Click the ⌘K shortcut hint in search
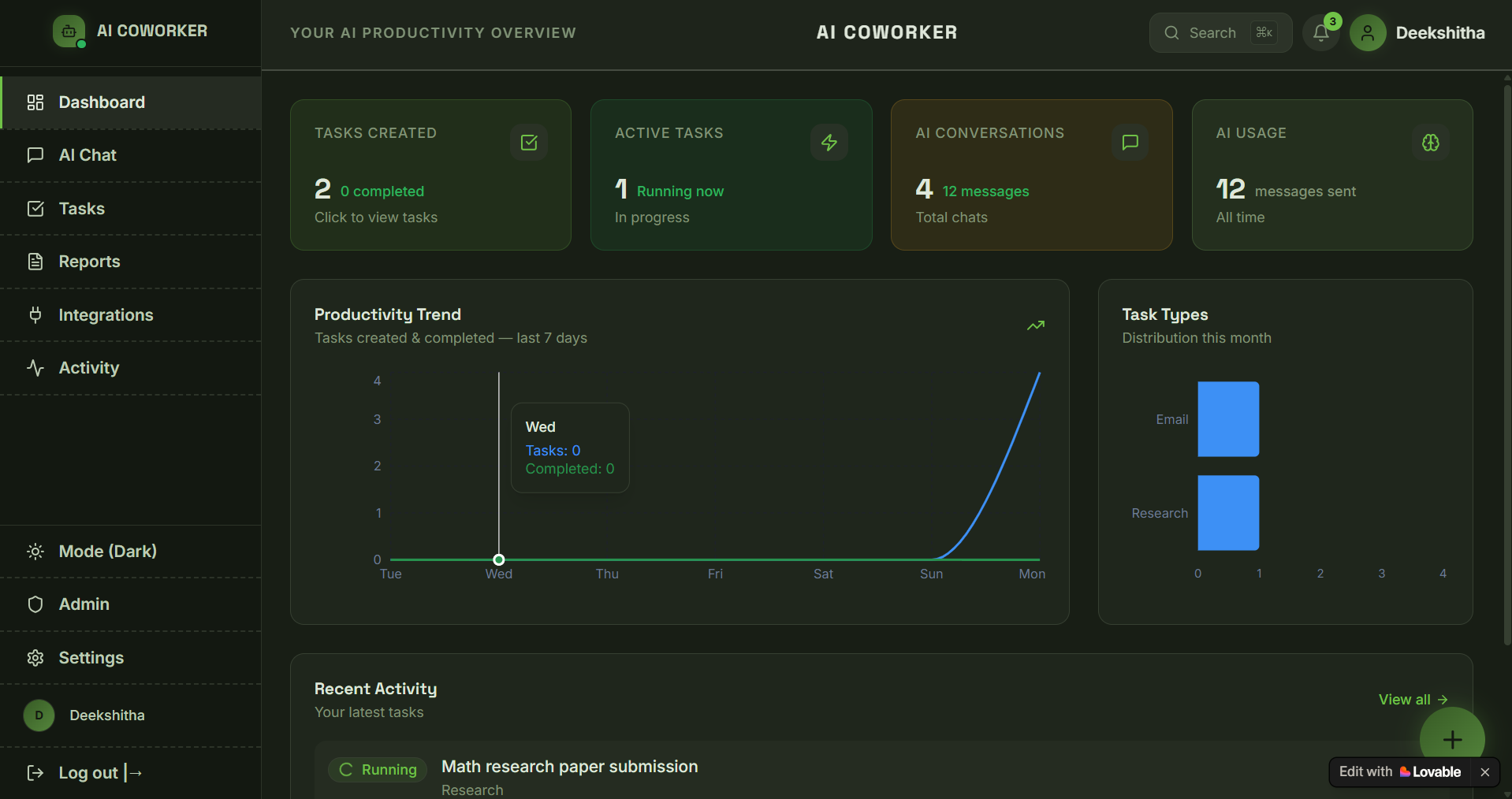This screenshot has width=1512, height=799. 1264,32
